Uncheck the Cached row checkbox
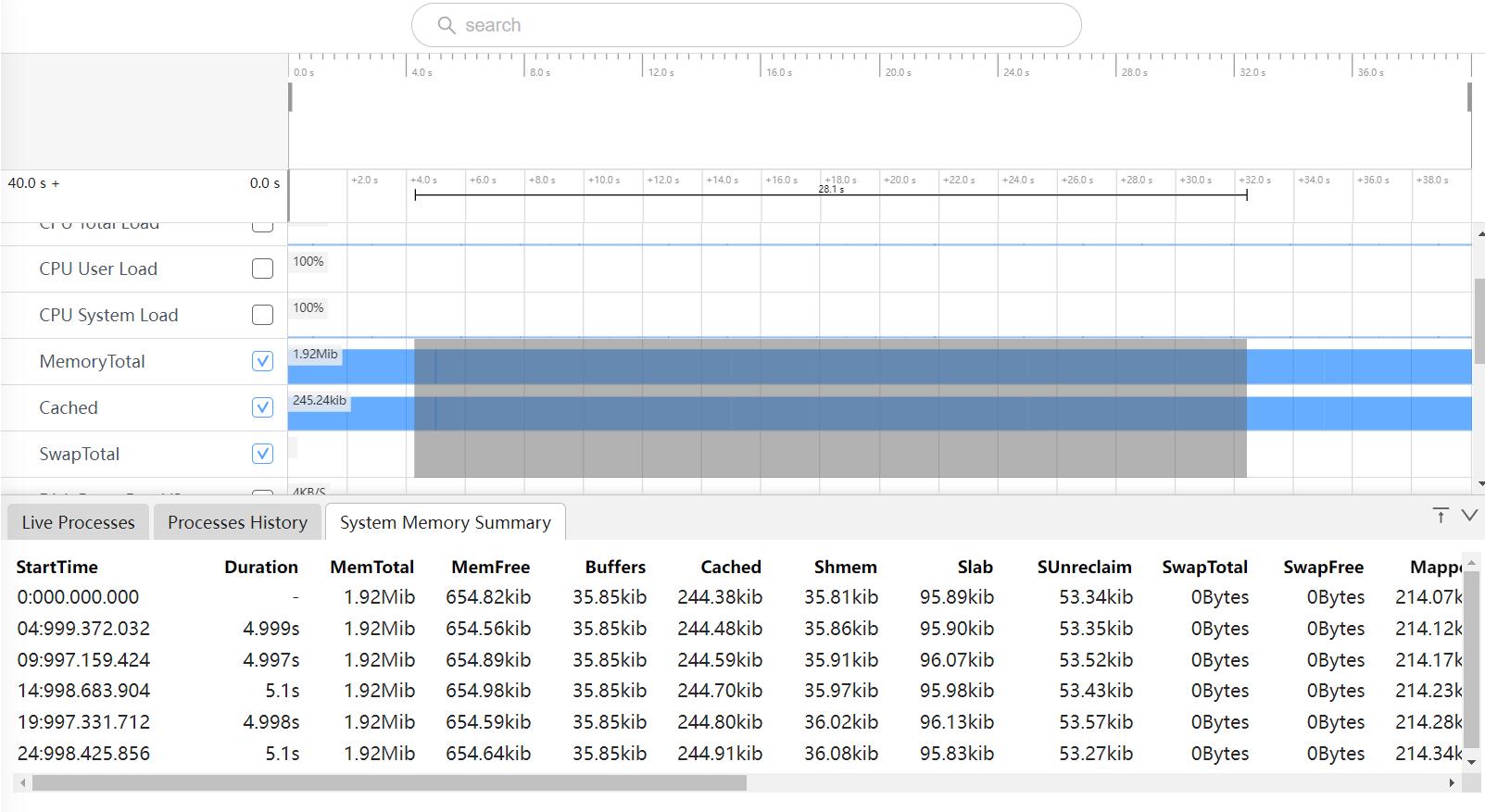 coord(263,407)
